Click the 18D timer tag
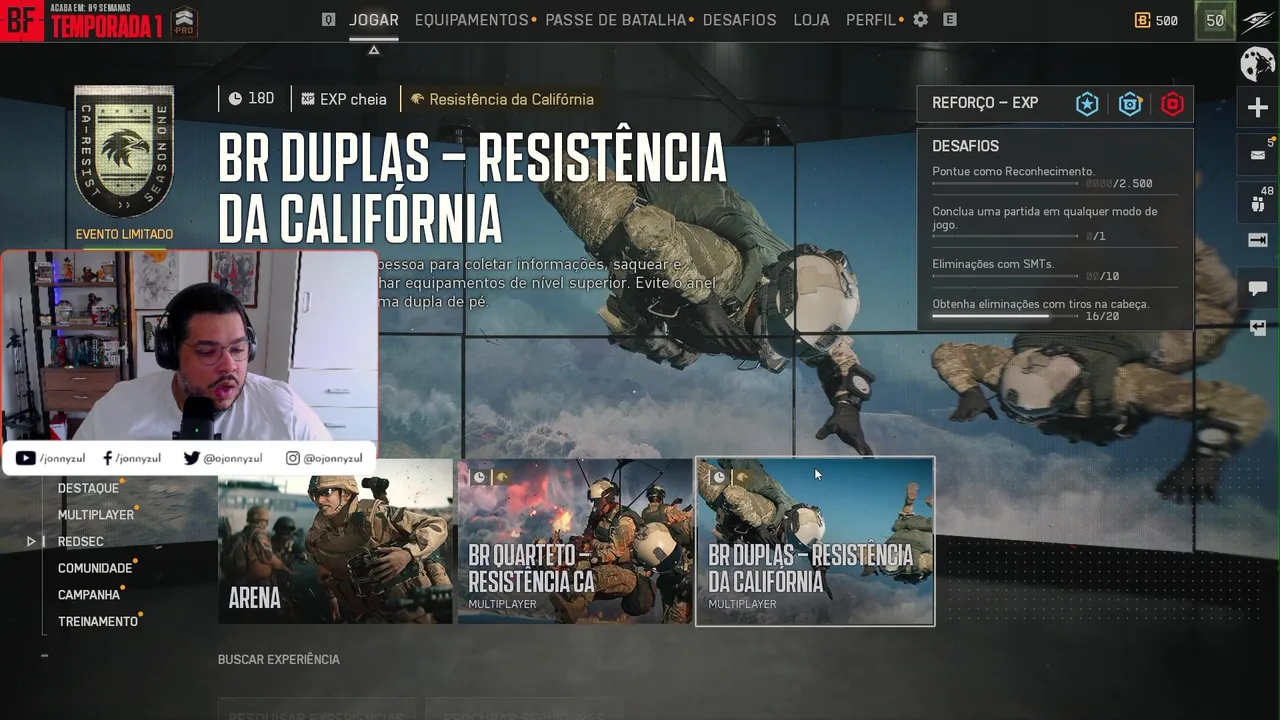Viewport: 1280px width, 720px height. pos(251,99)
